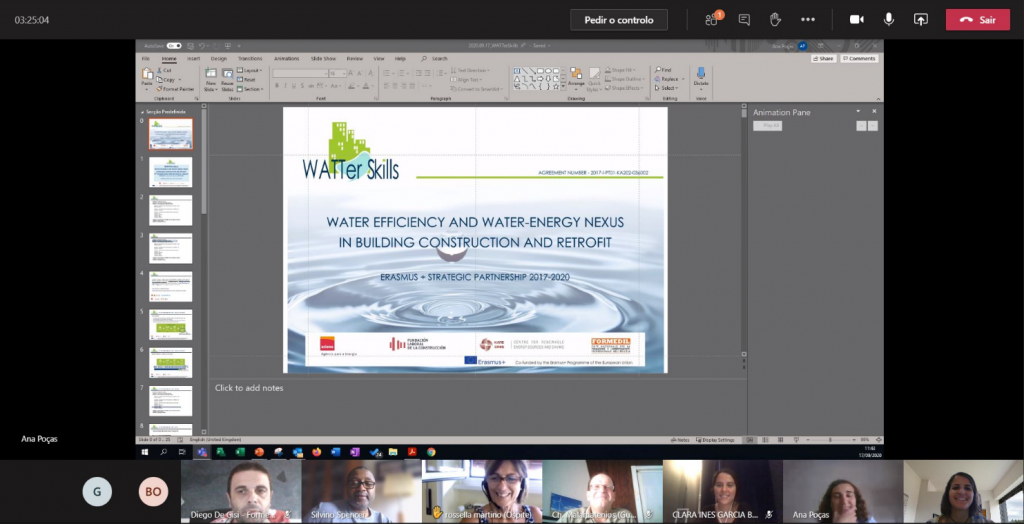
Task: Toggle the Teams camera on or off
Action: click(856, 20)
